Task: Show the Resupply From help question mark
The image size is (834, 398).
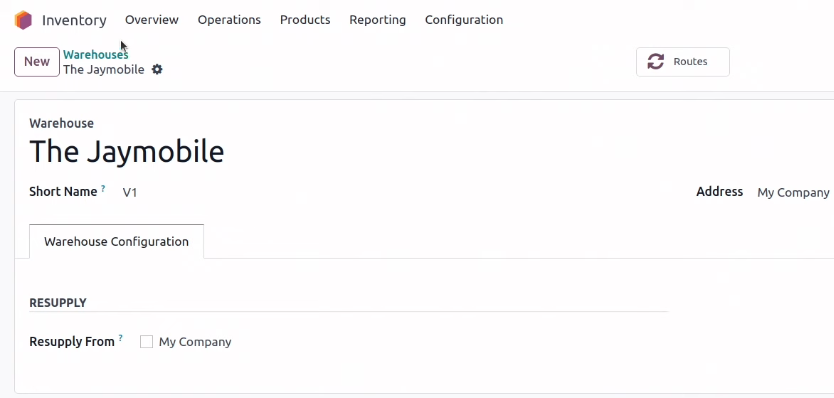Action: coord(121,338)
